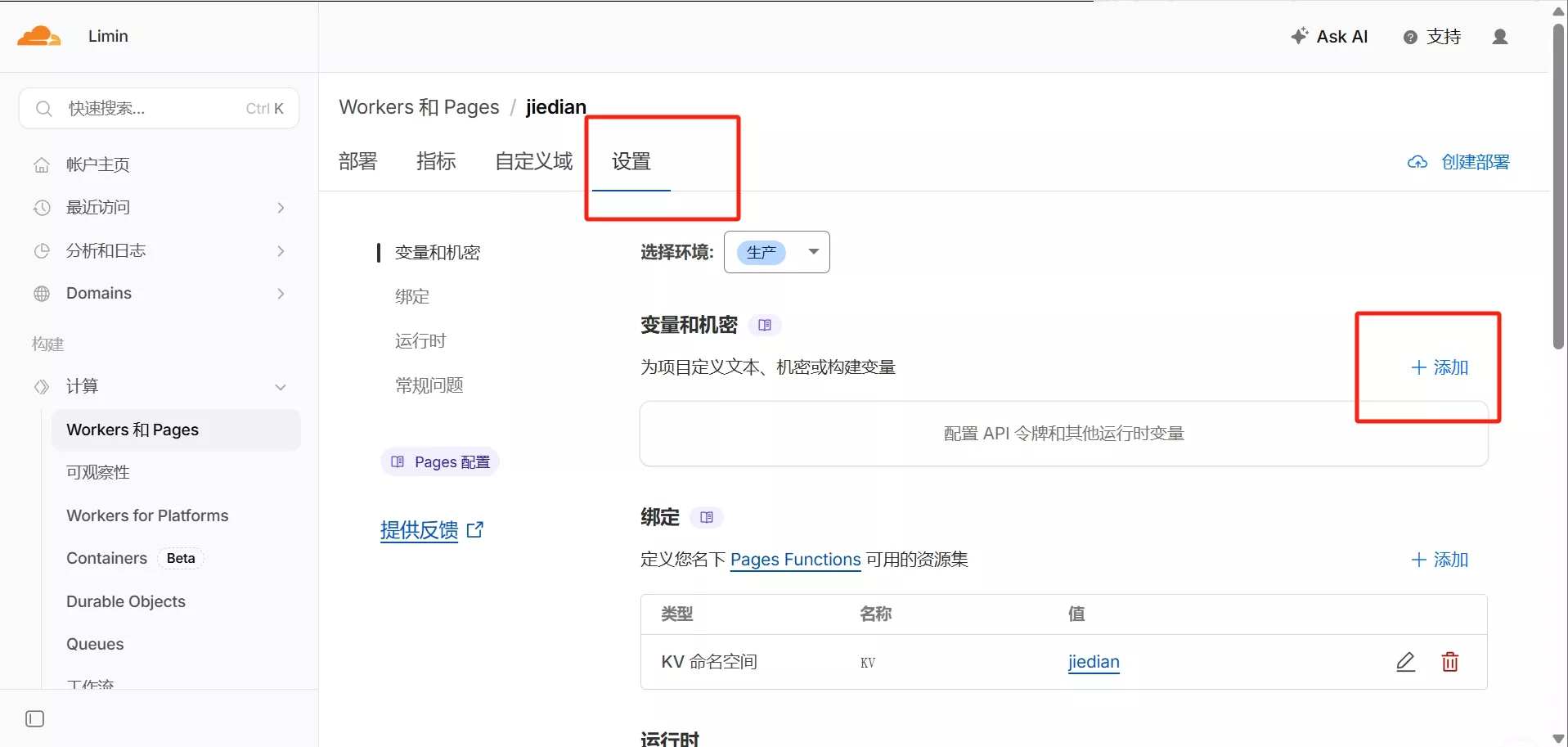Click the cloud upload icon for 创建部署

click(1417, 162)
